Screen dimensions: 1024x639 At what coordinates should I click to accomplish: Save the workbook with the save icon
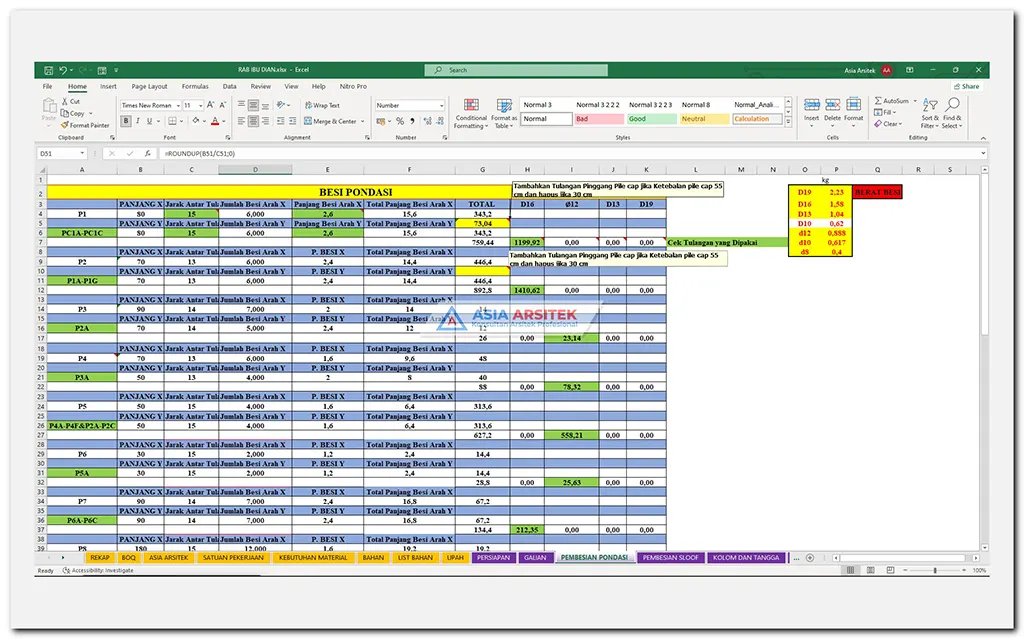48,70
